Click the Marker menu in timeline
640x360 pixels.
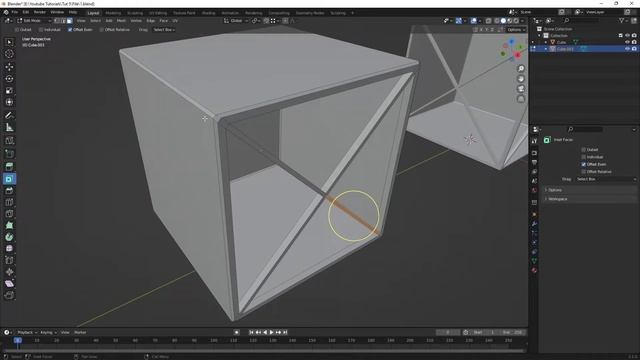(x=80, y=333)
